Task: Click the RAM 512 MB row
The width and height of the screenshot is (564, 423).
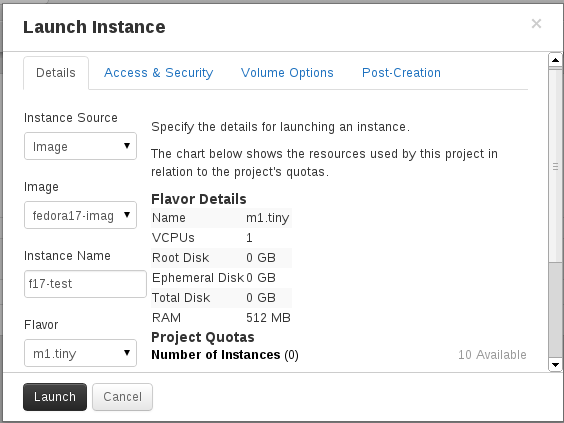Action: coord(221,318)
